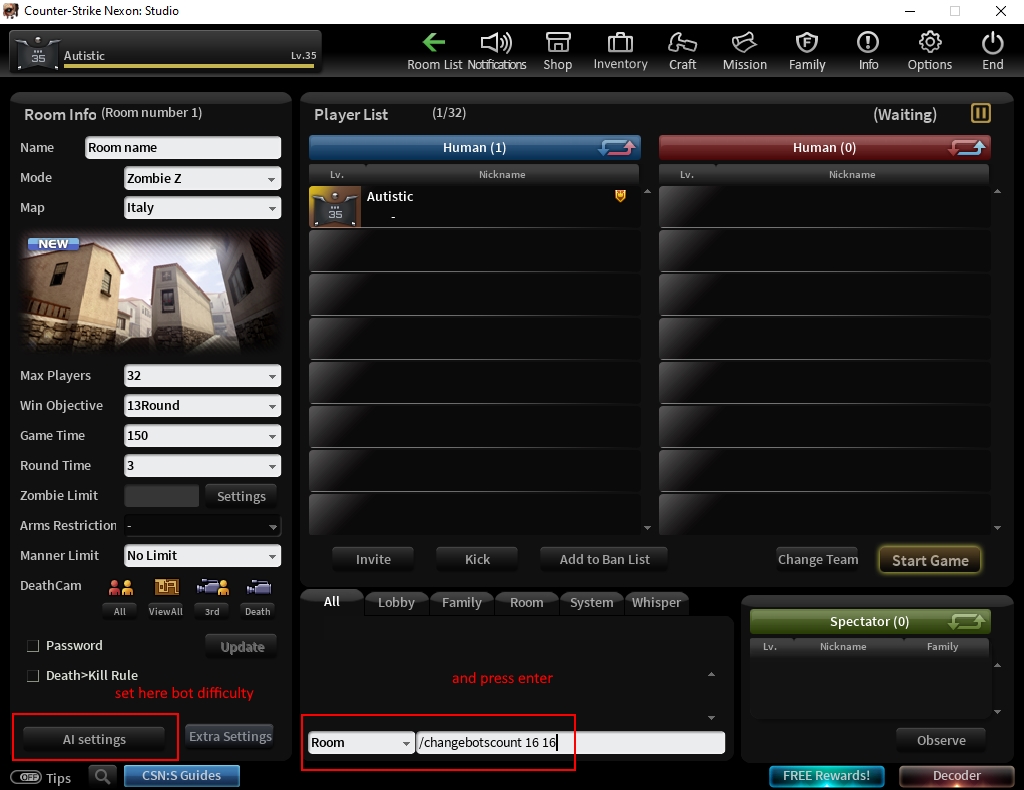The height and width of the screenshot is (790, 1024).
Task: Open the Mission panel
Action: pos(744,52)
